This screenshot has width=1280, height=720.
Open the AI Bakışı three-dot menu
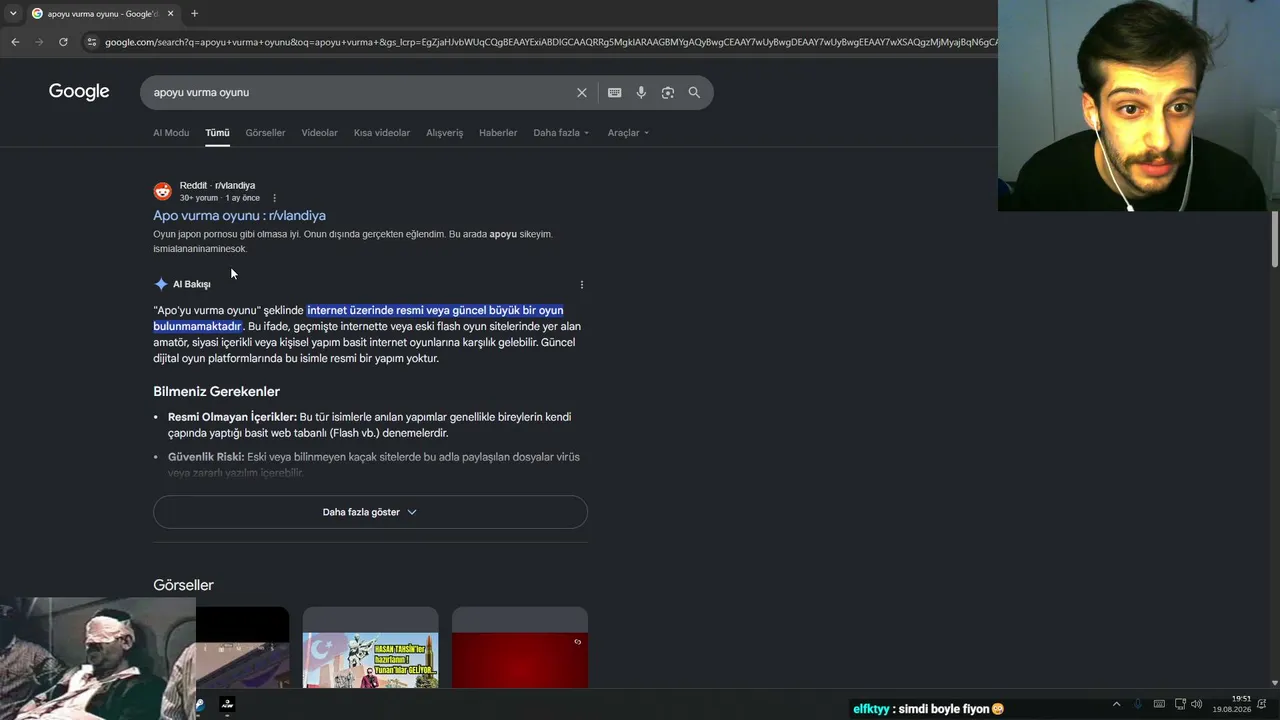click(581, 284)
